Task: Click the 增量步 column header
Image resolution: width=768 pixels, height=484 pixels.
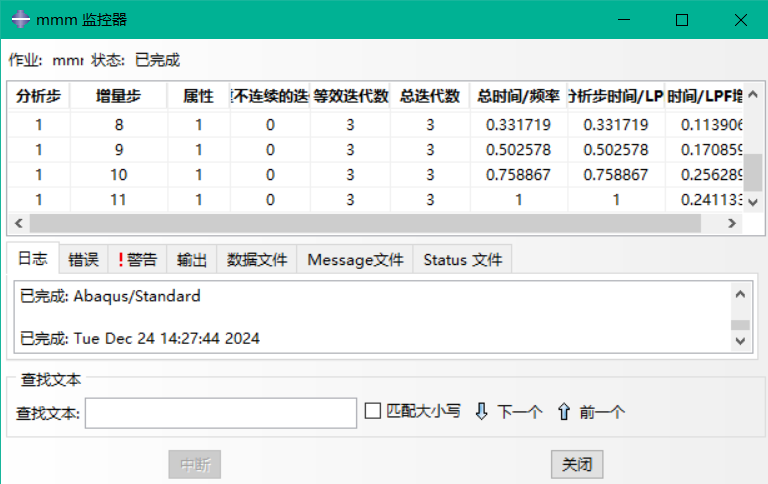Action: [119, 96]
